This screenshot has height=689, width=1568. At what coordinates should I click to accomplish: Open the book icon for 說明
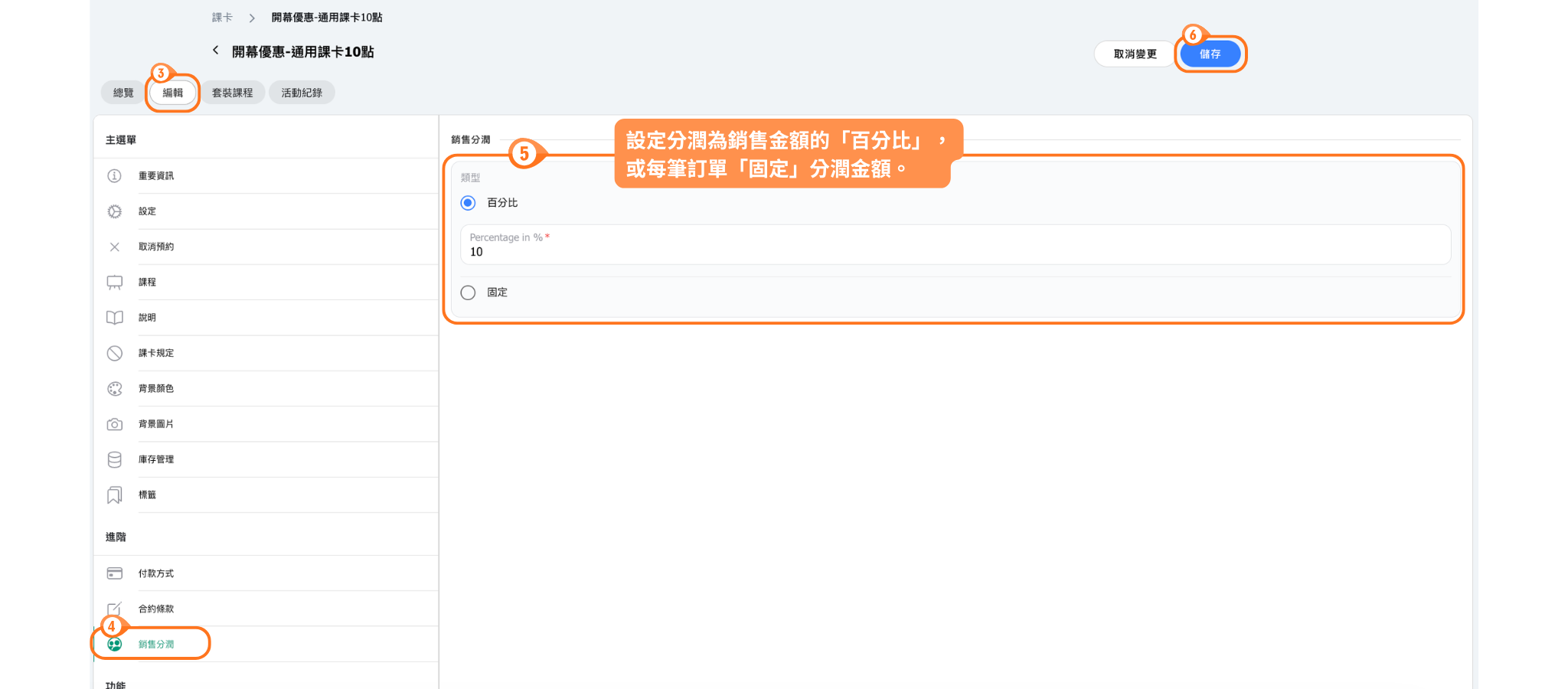(114, 318)
